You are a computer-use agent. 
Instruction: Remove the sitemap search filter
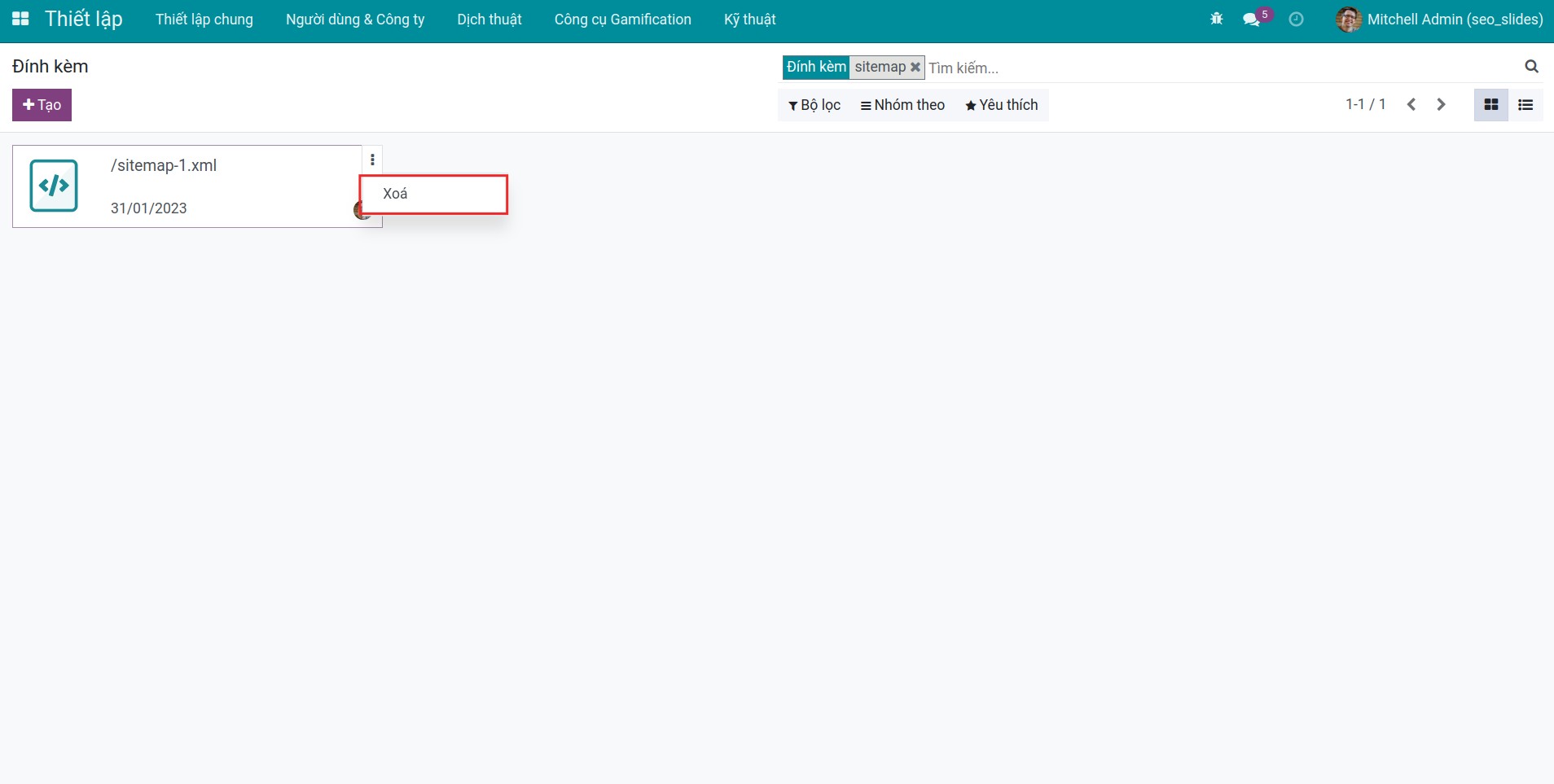point(915,67)
